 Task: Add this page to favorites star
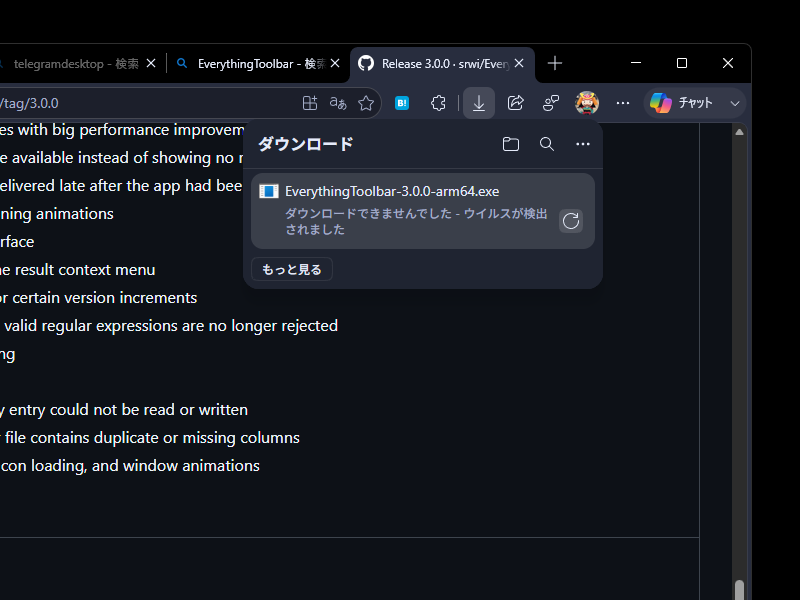pyautogui.click(x=366, y=103)
